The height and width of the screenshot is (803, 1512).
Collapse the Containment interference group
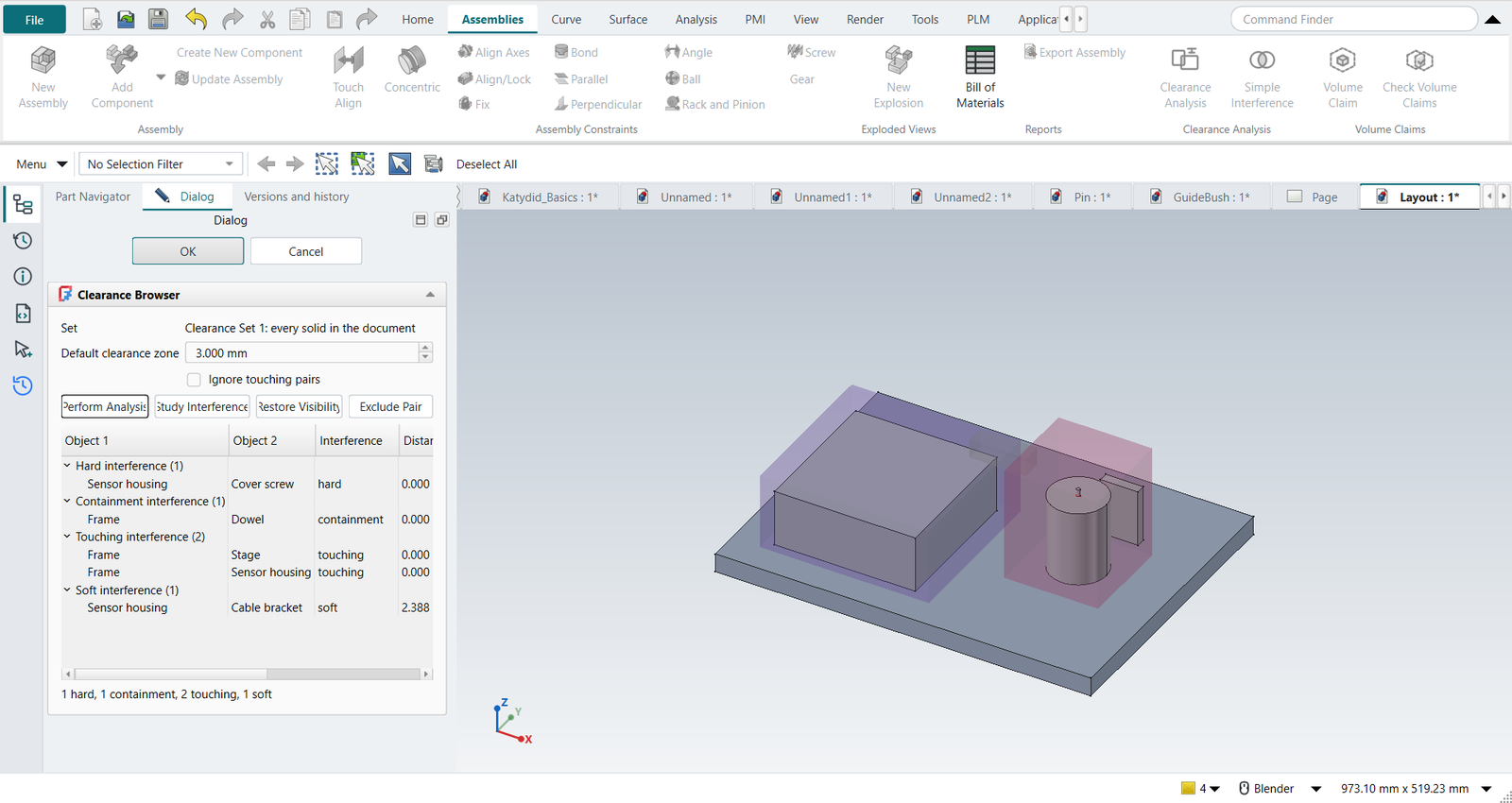(x=67, y=502)
